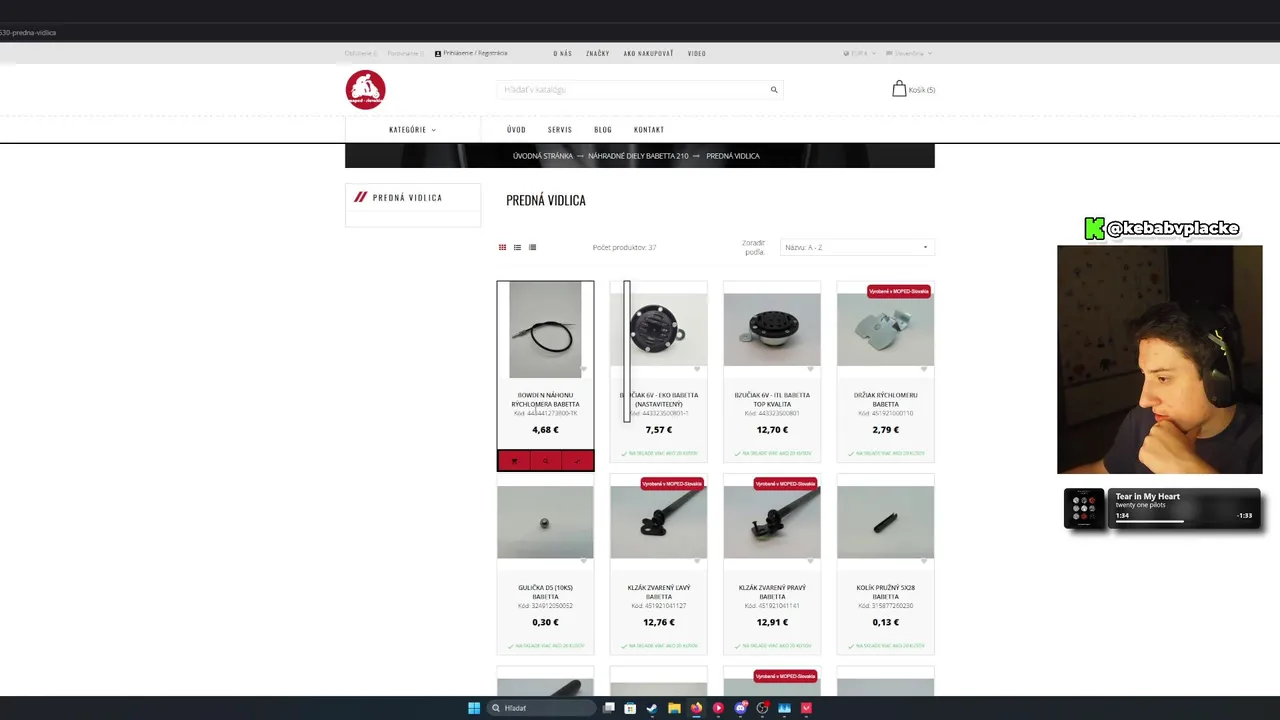Click Držiak rýchlomeru Babetta title
The image size is (1280, 720).
click(x=885, y=399)
